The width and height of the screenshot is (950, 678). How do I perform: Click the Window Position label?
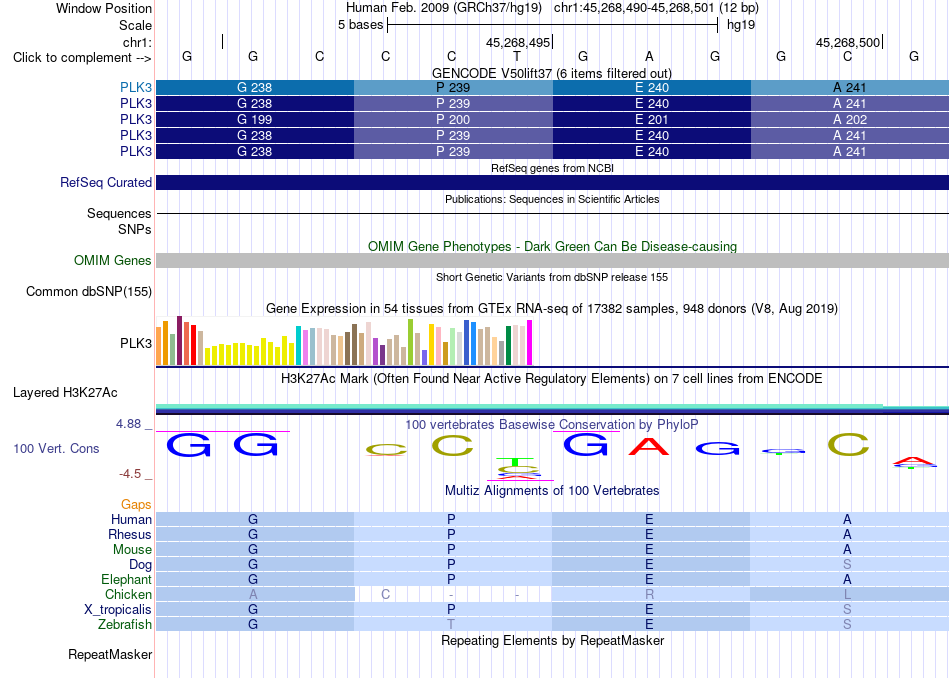click(x=104, y=8)
